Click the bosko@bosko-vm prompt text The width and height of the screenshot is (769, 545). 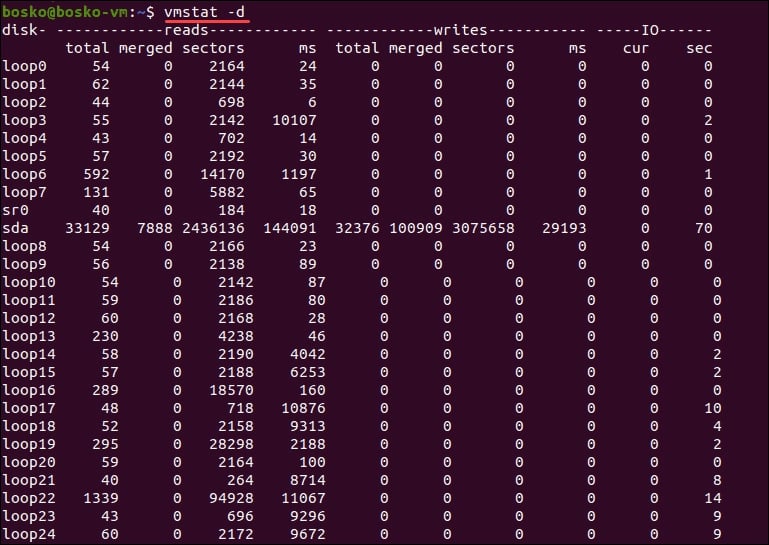(x=66, y=12)
